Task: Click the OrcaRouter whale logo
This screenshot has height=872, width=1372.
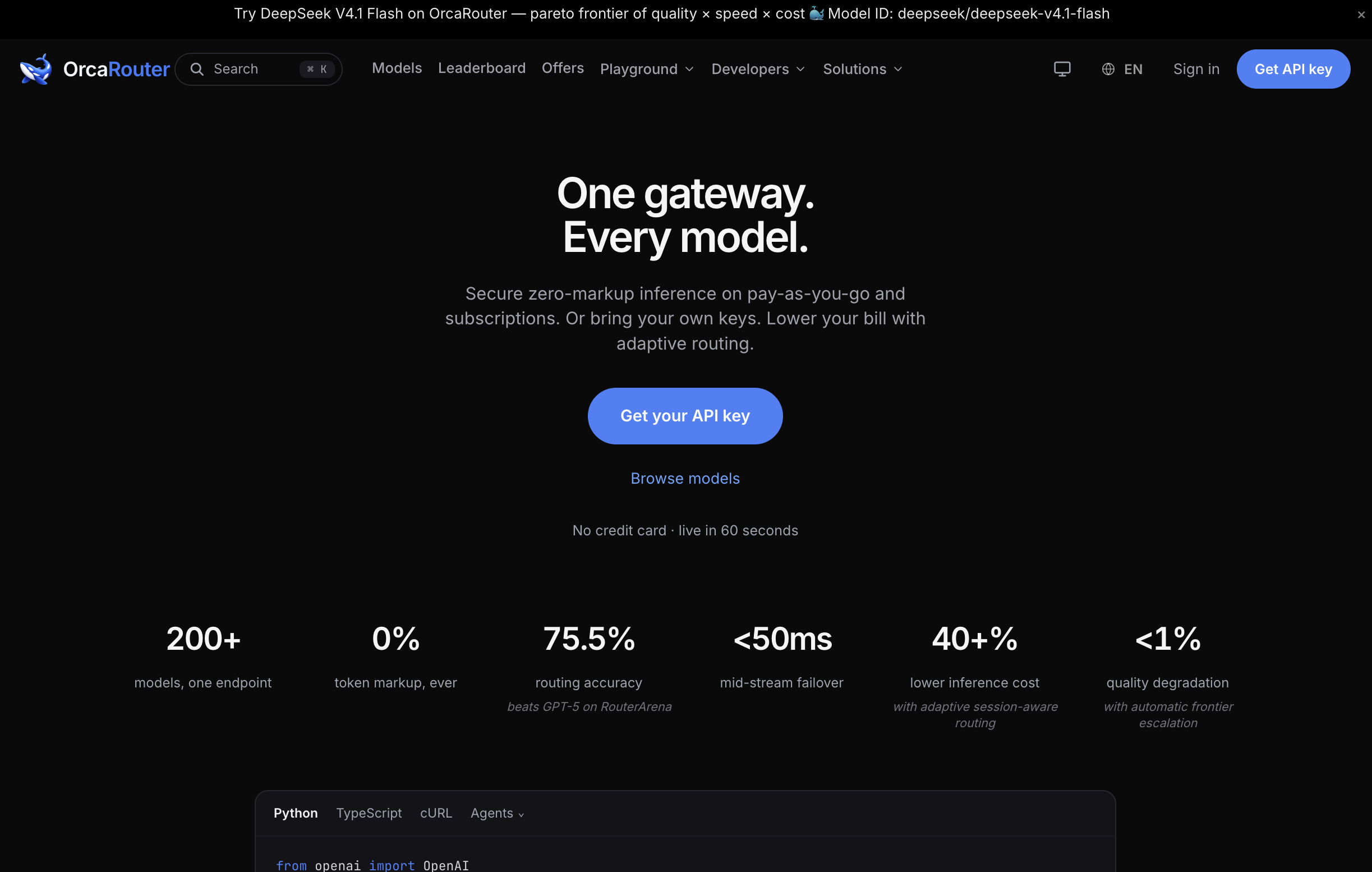Action: coord(35,69)
